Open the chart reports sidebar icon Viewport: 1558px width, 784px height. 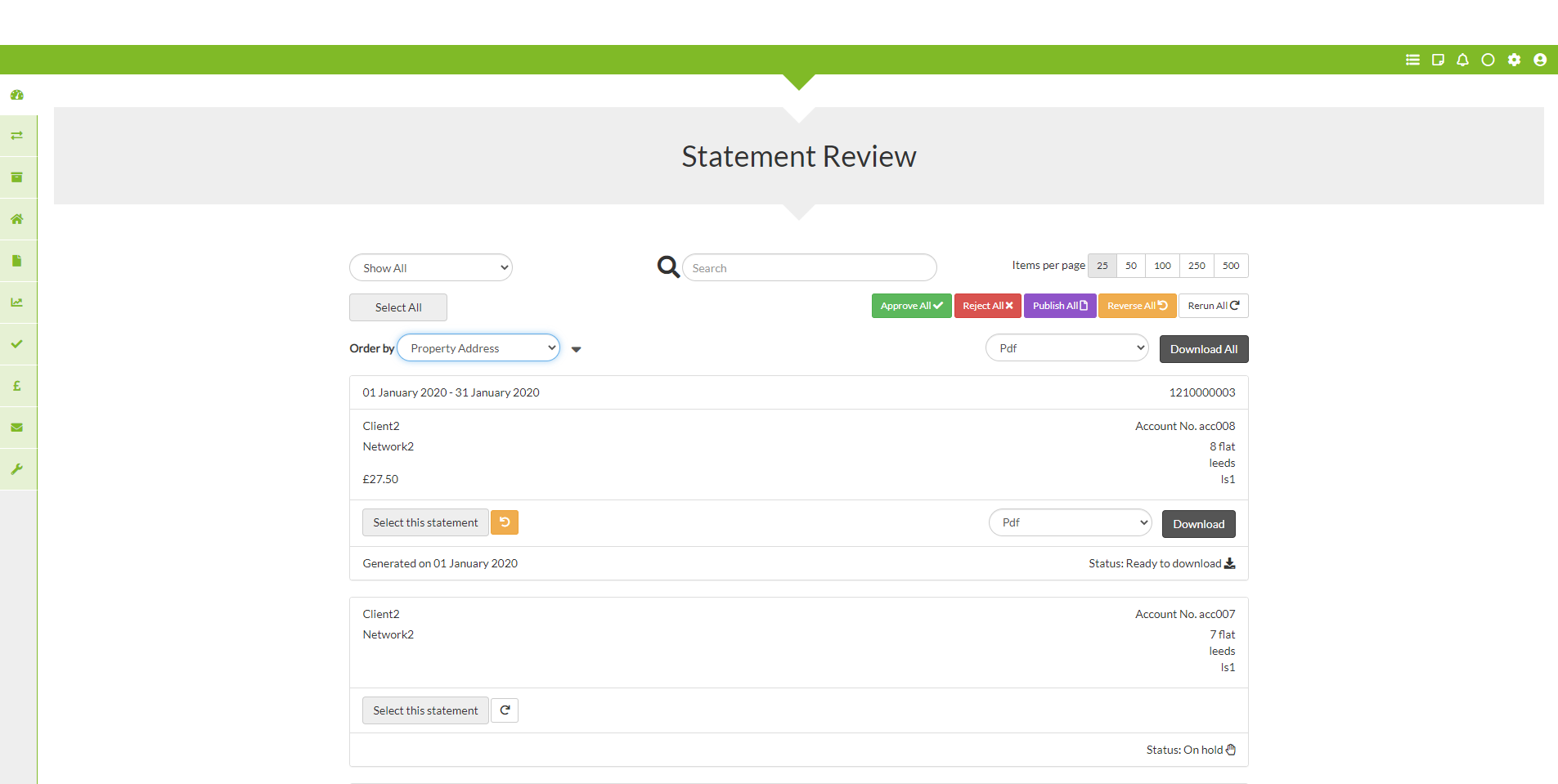17,302
